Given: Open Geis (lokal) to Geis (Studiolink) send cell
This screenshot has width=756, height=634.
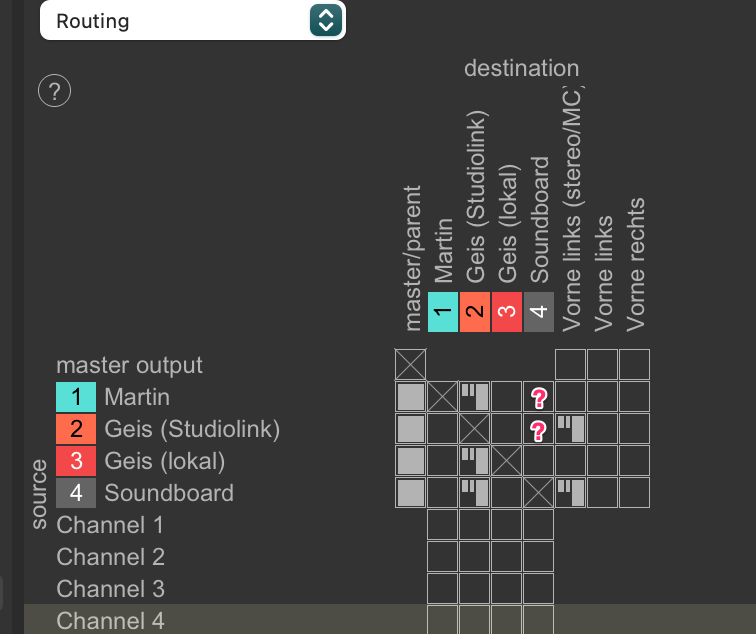Looking at the screenshot, I should [475, 461].
